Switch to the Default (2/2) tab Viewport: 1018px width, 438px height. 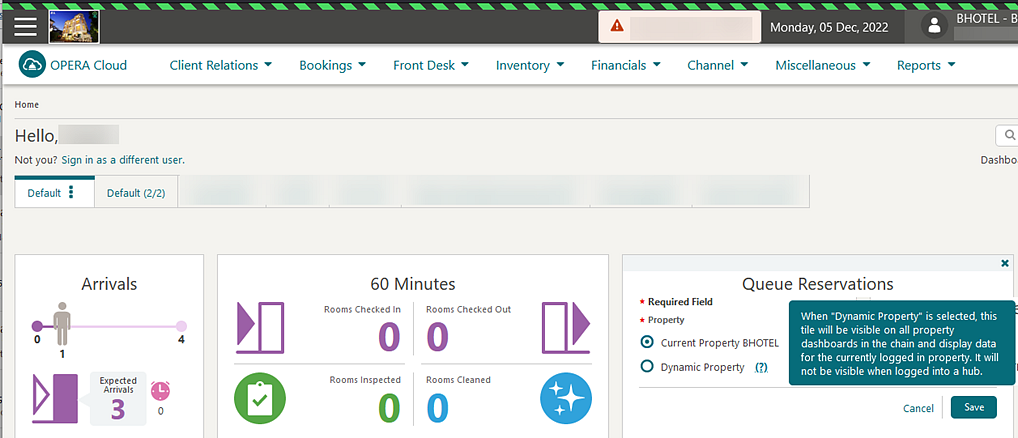click(x=136, y=193)
